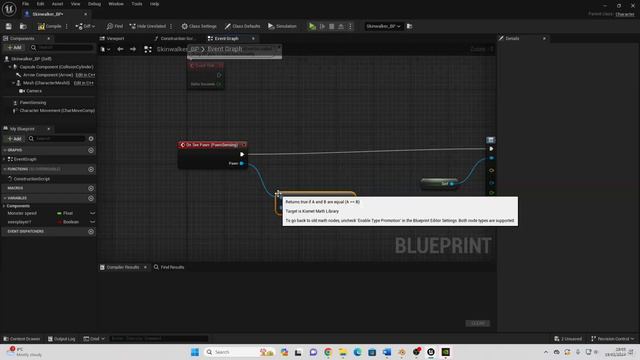Toggle Hide Unrelated nodes

(x=147, y=26)
